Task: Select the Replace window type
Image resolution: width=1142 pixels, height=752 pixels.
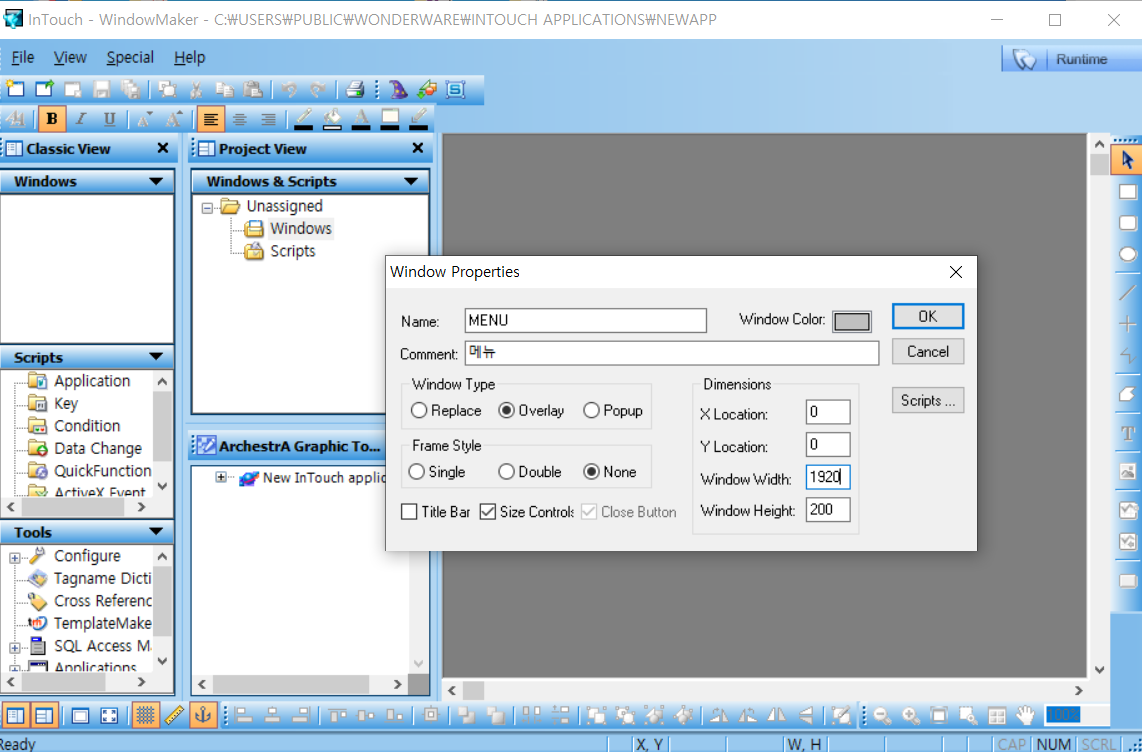Action: click(x=419, y=411)
